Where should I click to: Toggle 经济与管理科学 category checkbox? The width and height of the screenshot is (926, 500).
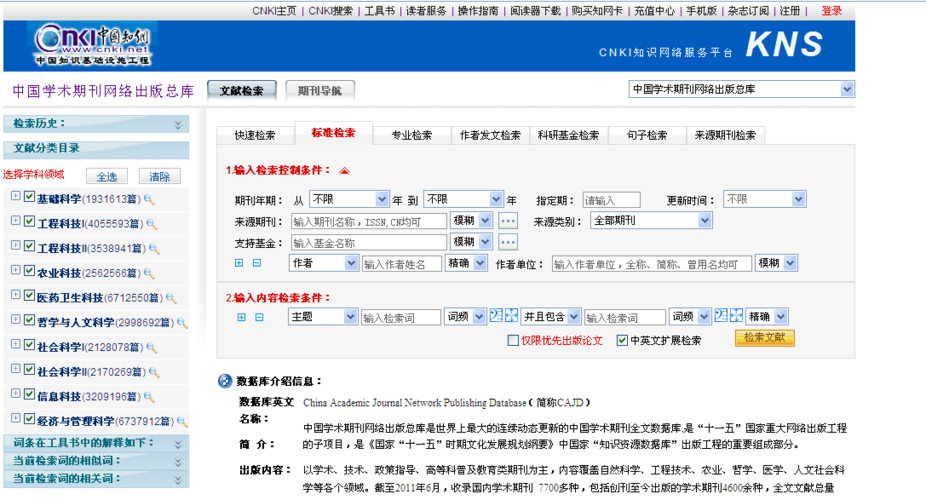(29, 419)
